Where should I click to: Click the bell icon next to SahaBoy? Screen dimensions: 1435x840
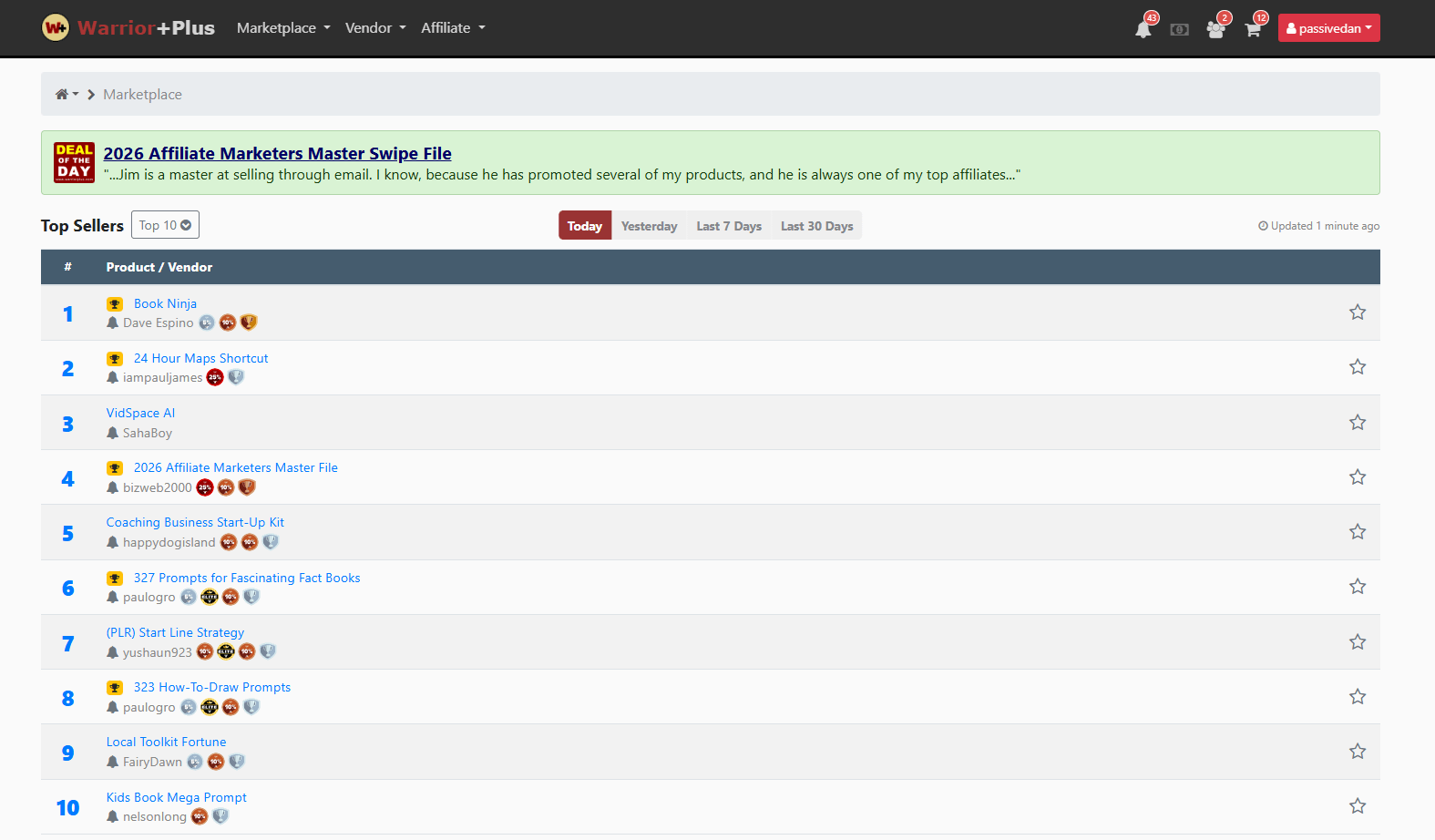(113, 433)
